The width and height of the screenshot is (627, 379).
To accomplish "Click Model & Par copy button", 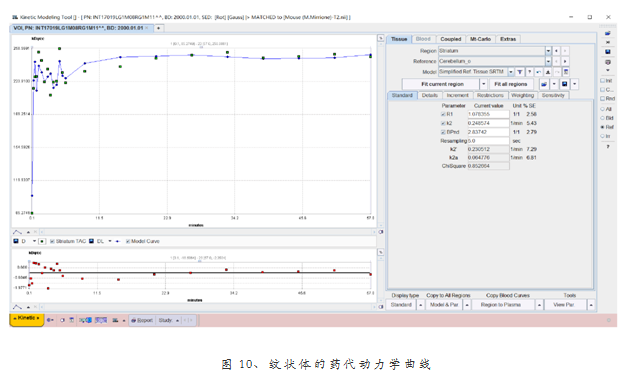I will 444,305.
